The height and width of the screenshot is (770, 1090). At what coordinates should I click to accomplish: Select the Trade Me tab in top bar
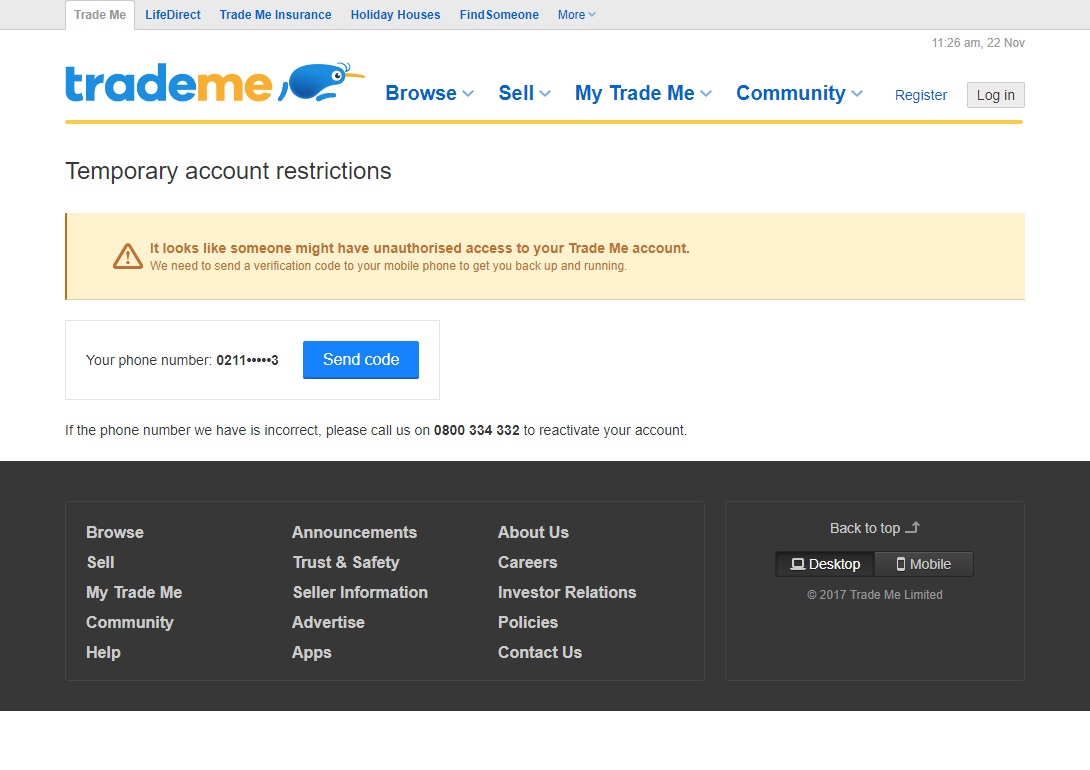click(100, 15)
